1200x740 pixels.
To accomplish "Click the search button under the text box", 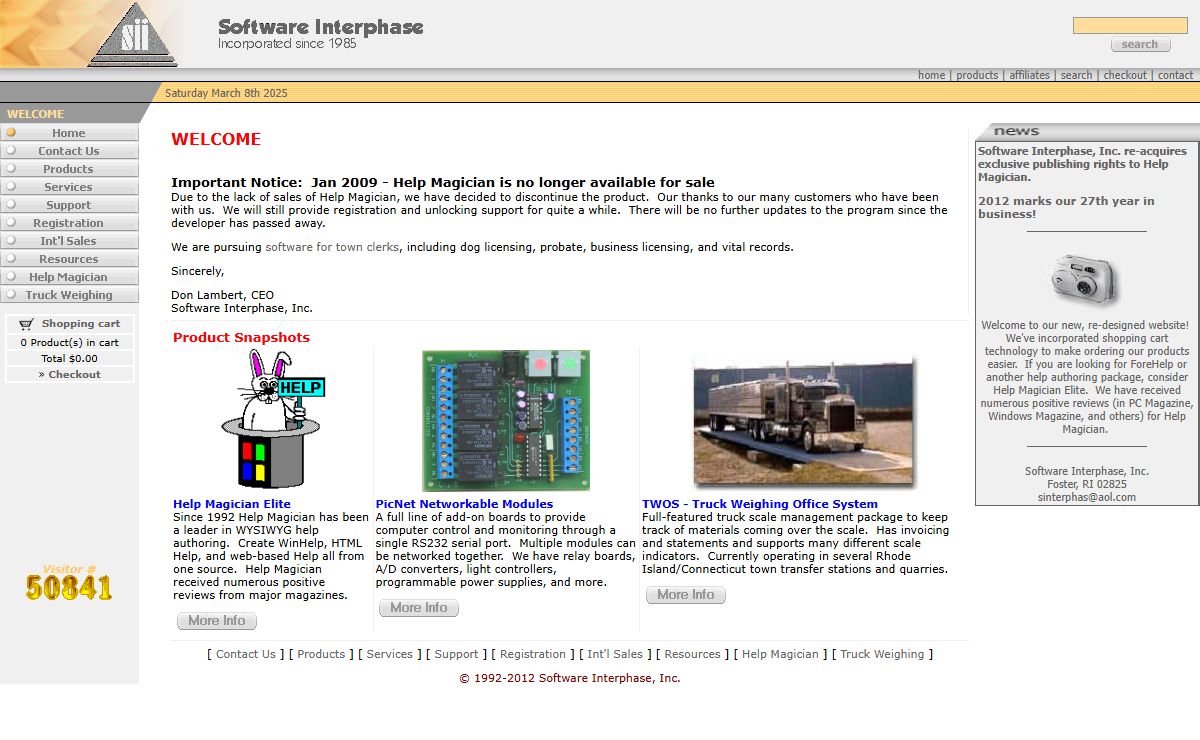I will click(1140, 44).
